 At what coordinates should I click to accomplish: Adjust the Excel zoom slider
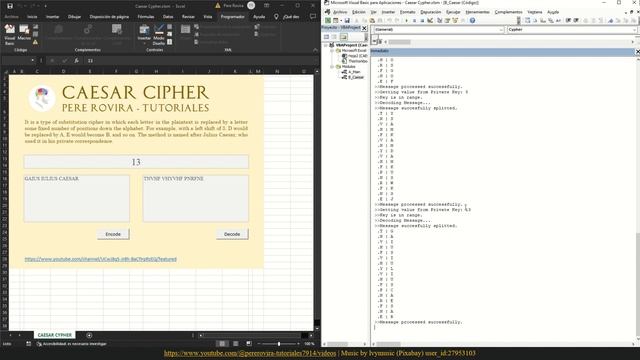pyautogui.click(x=279, y=344)
